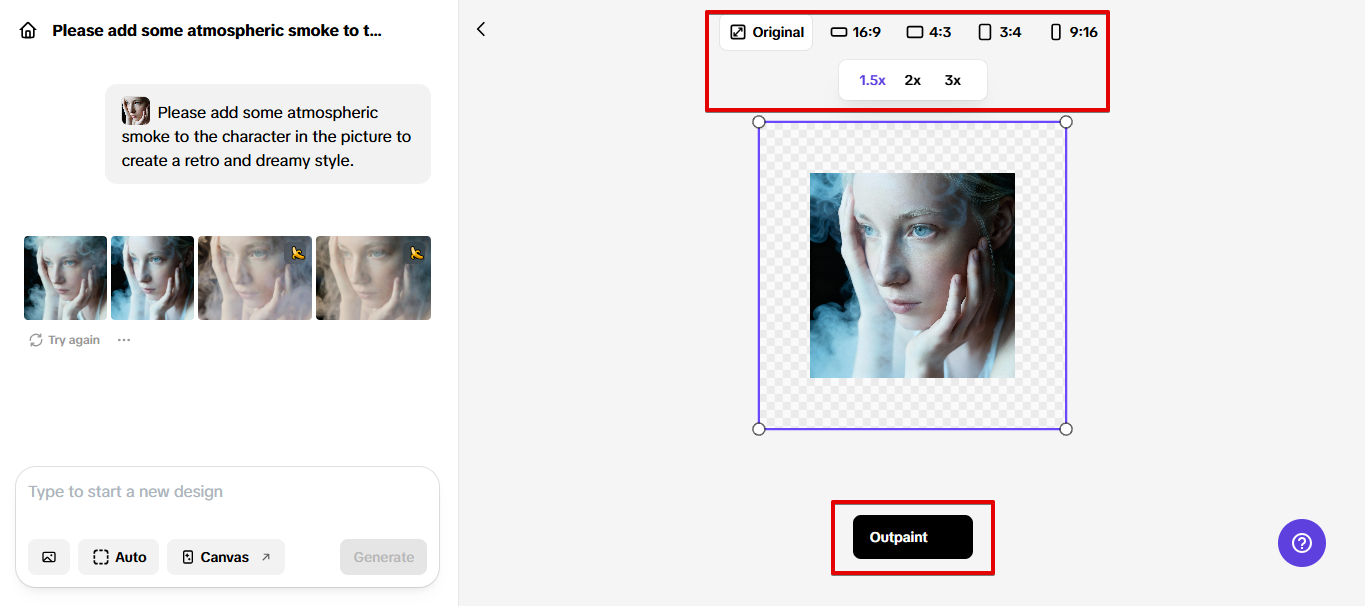Choose the 4:3 aspect ratio option

[928, 31]
